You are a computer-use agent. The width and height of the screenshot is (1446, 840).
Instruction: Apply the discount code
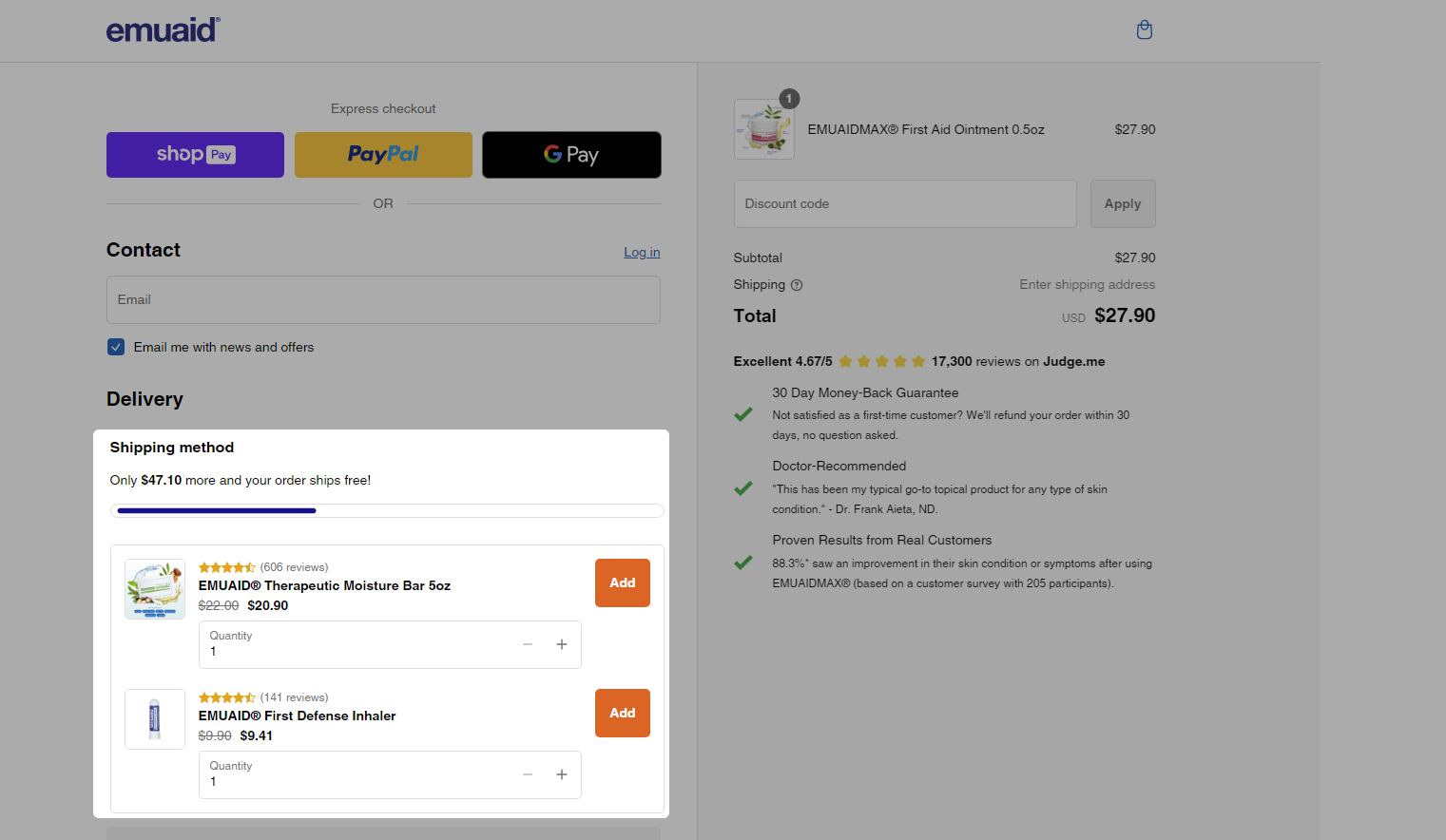[x=1122, y=203]
